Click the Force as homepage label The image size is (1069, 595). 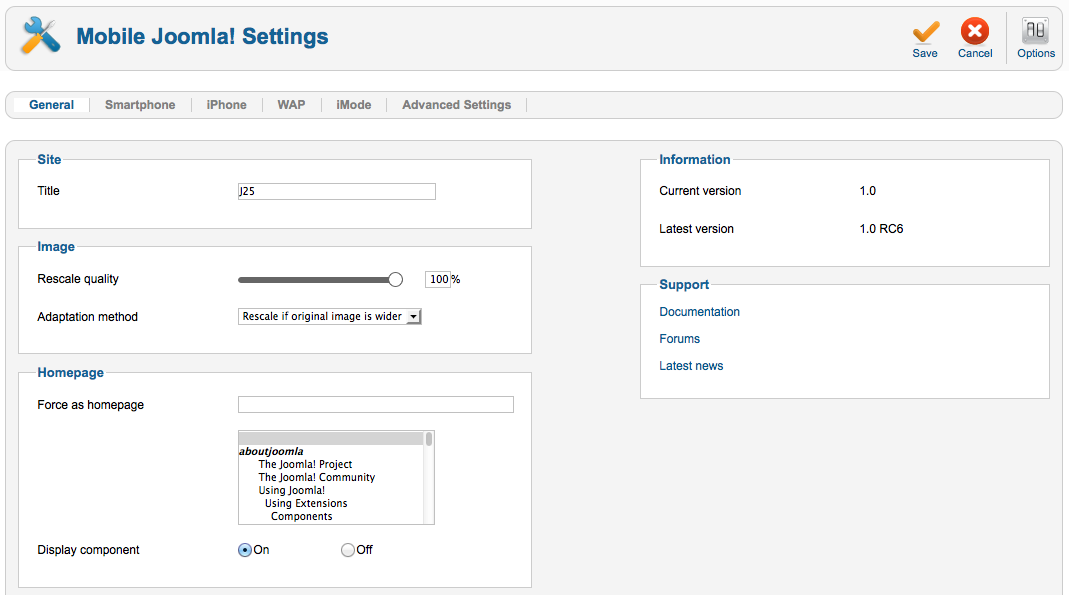click(90, 405)
